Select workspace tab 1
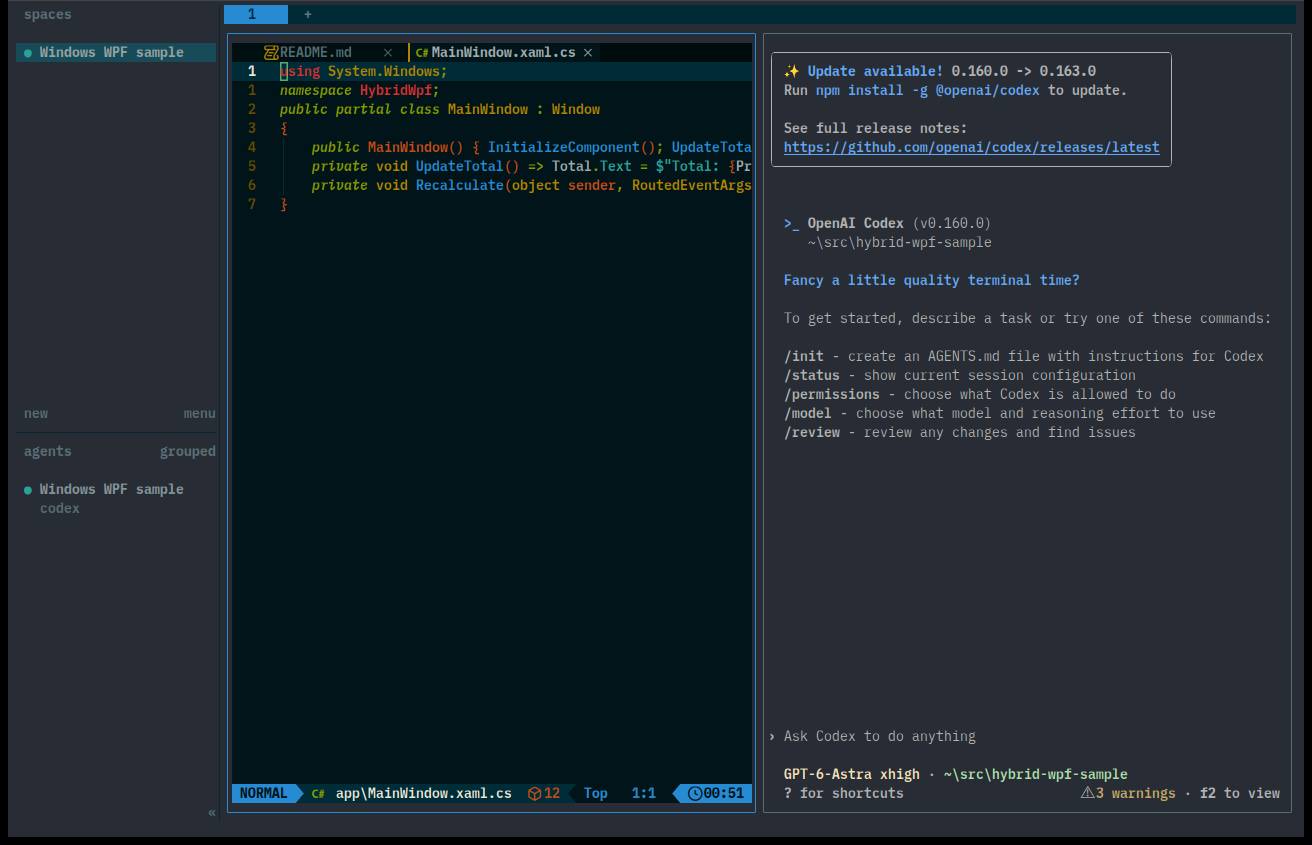The width and height of the screenshot is (1312, 845). click(256, 14)
